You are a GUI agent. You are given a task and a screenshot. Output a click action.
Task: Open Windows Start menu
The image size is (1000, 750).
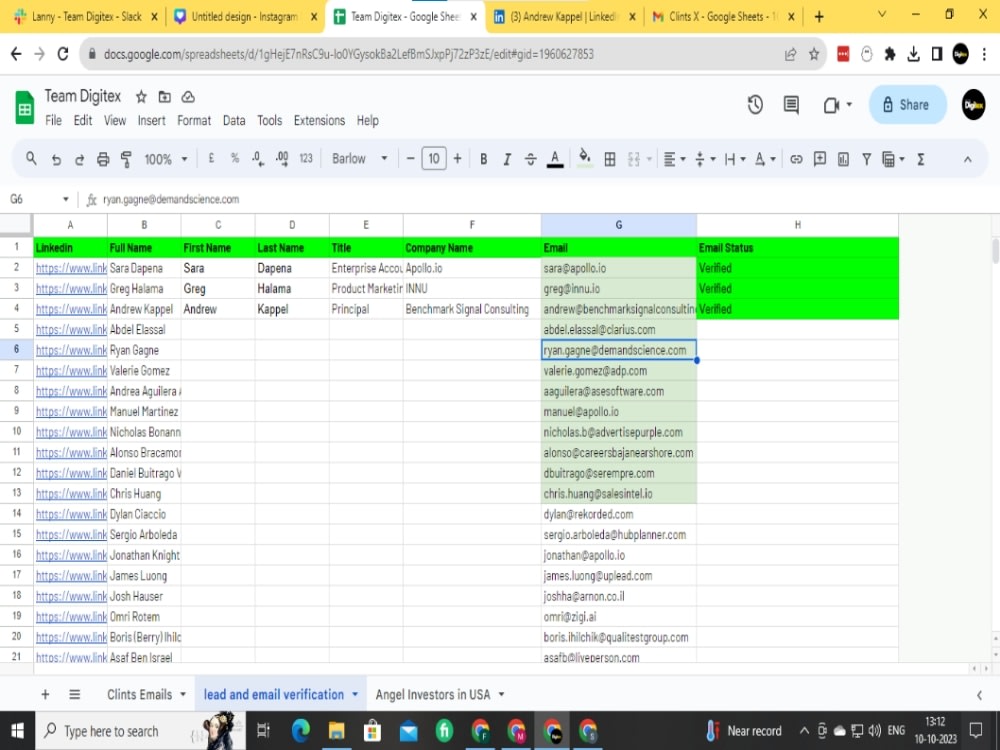tap(18, 731)
